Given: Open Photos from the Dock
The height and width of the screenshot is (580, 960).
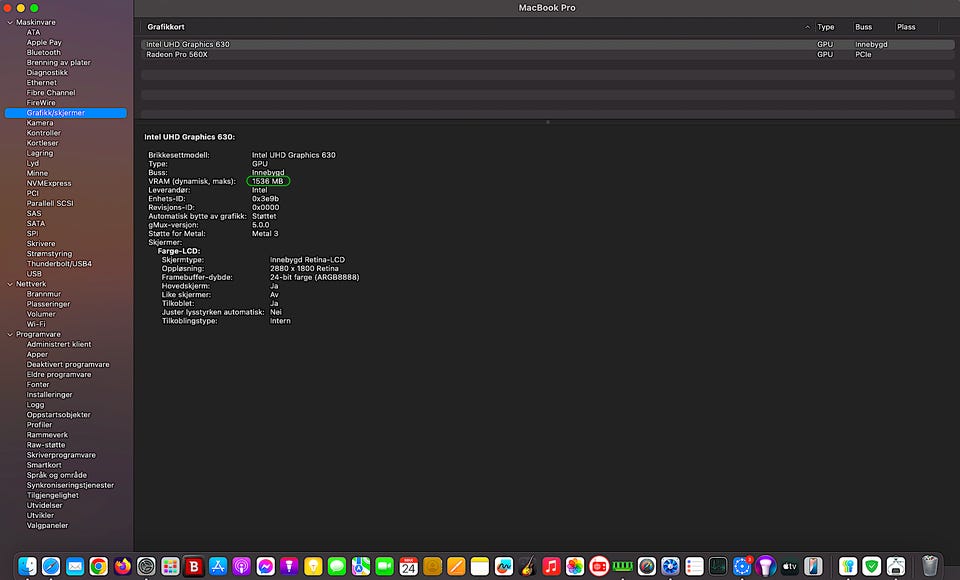Looking at the screenshot, I should (x=575, y=567).
